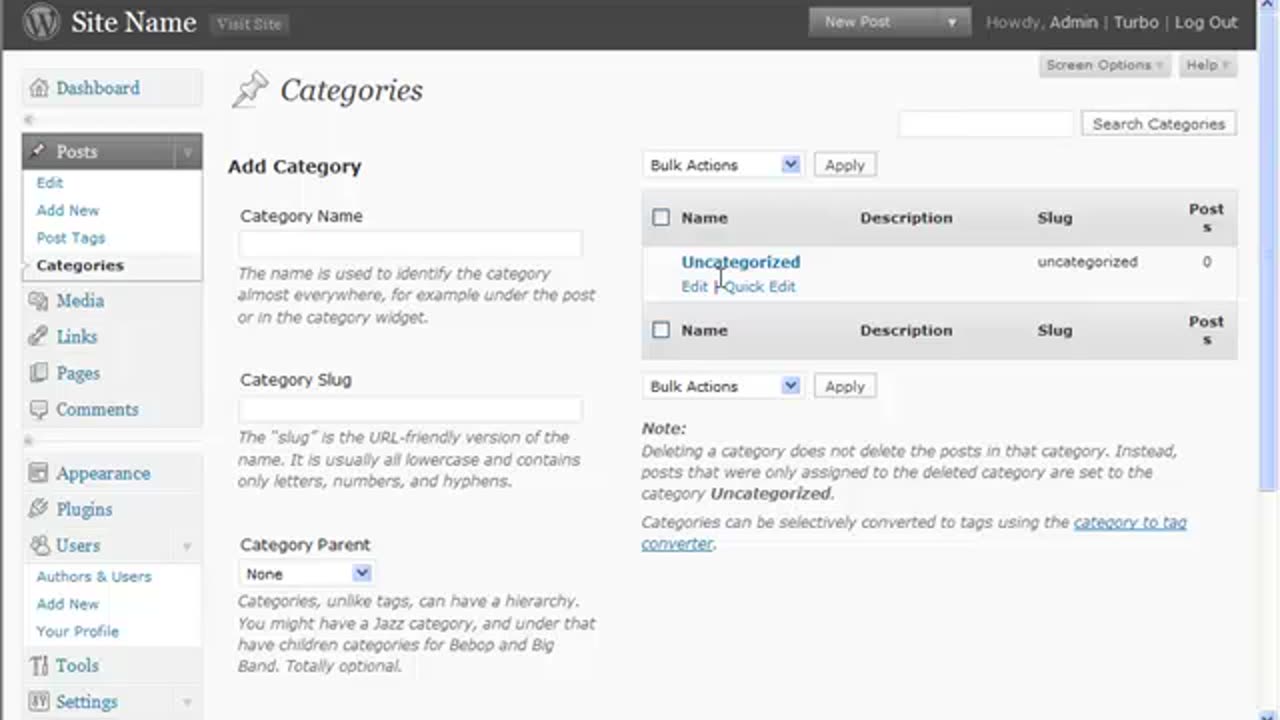Expand Screen Options panel
Screen dimensions: 1280x720
pyautogui.click(x=1104, y=65)
